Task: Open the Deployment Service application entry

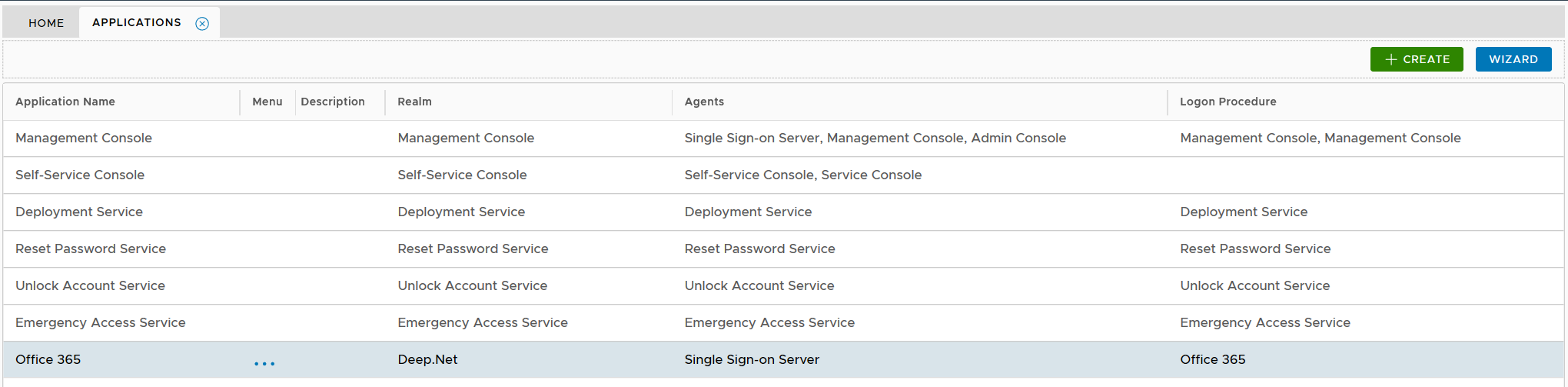Action: pyautogui.click(x=79, y=212)
